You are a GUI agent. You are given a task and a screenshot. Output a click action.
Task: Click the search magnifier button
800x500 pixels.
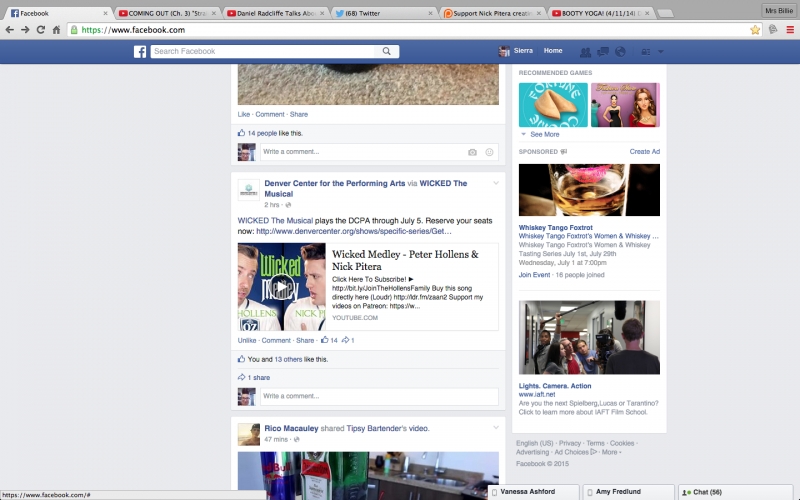[387, 51]
